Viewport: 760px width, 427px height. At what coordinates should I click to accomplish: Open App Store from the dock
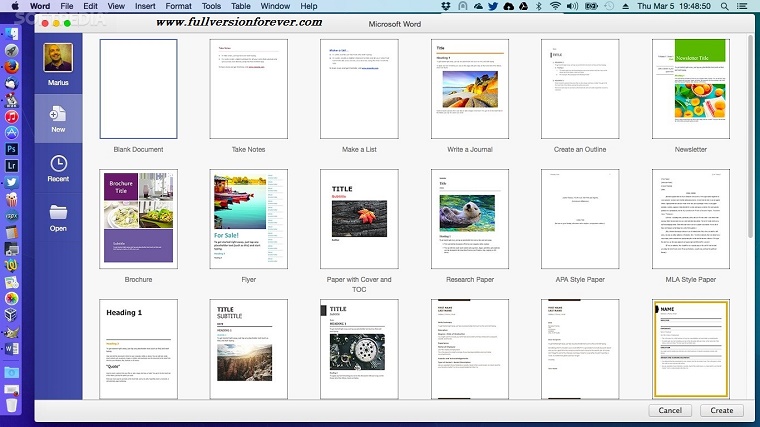coord(12,133)
